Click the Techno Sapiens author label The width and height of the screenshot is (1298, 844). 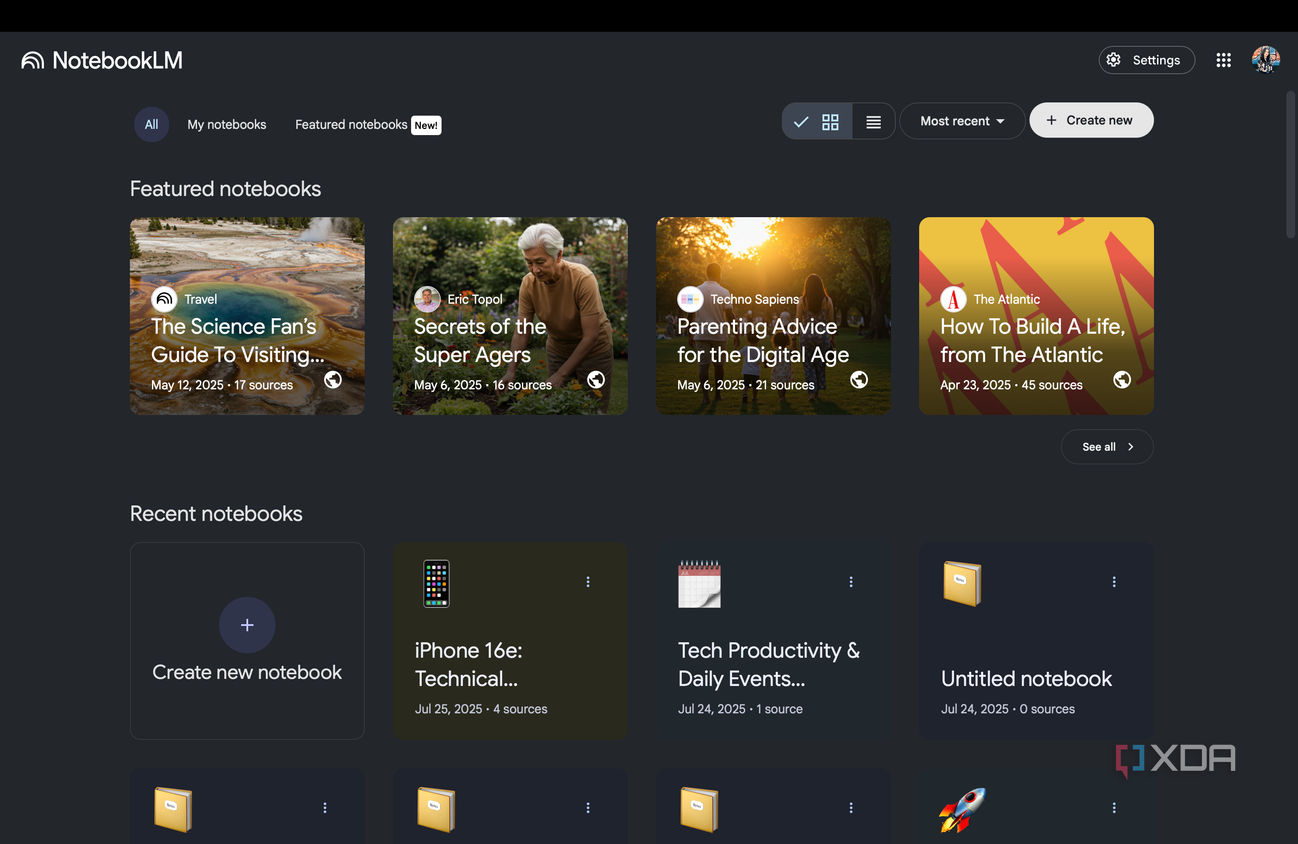754,299
